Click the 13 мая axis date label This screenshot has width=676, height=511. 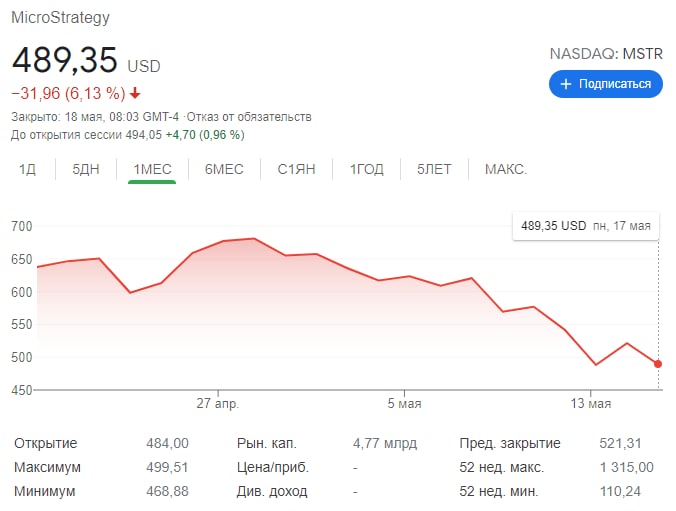pos(591,404)
